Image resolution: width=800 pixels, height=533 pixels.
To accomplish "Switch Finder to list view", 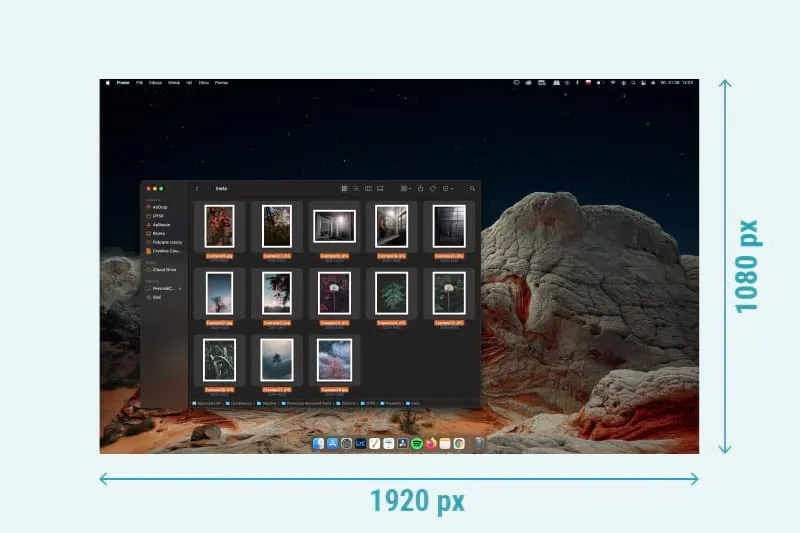I will click(x=355, y=188).
